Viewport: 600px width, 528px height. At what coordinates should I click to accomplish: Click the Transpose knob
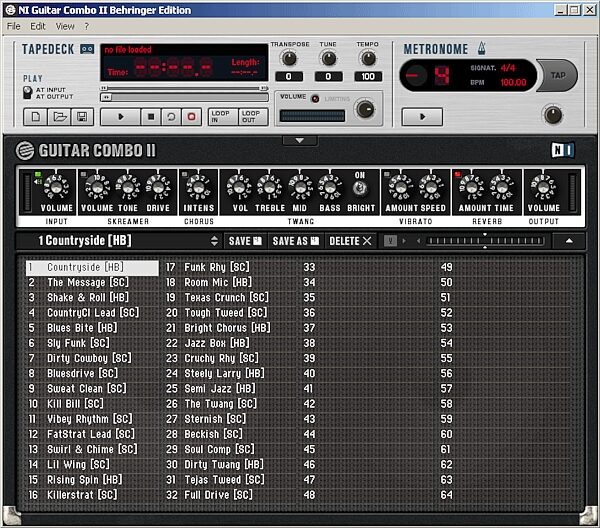coord(289,59)
